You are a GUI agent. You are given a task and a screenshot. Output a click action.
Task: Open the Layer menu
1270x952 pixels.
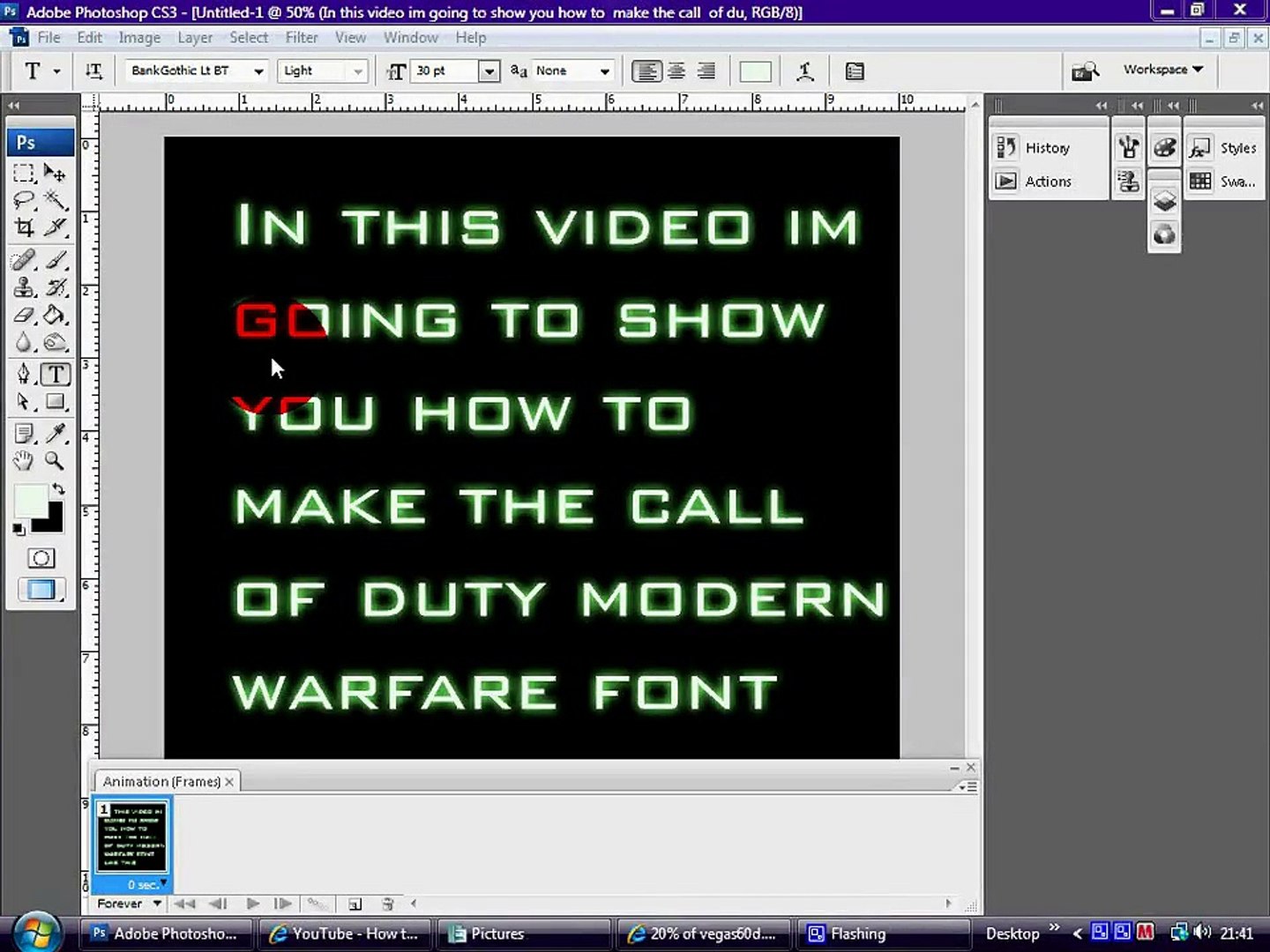point(195,38)
